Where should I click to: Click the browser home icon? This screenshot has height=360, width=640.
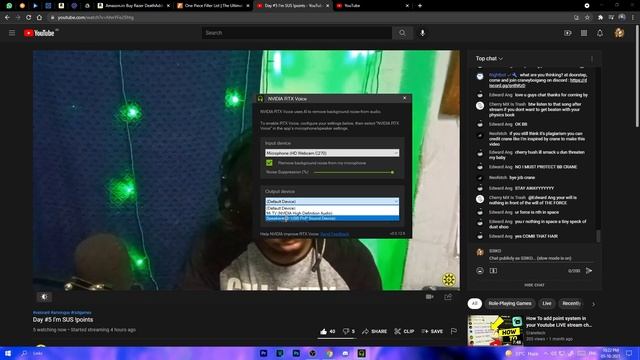(39, 18)
